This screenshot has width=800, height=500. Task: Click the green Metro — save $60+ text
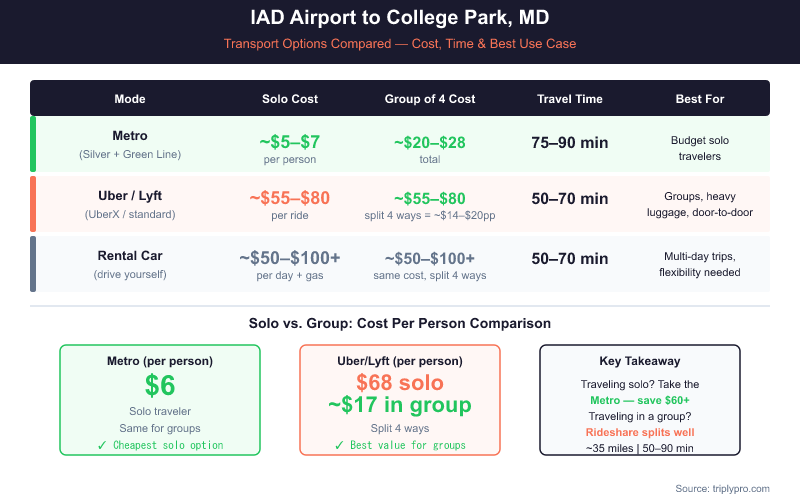[640, 400]
